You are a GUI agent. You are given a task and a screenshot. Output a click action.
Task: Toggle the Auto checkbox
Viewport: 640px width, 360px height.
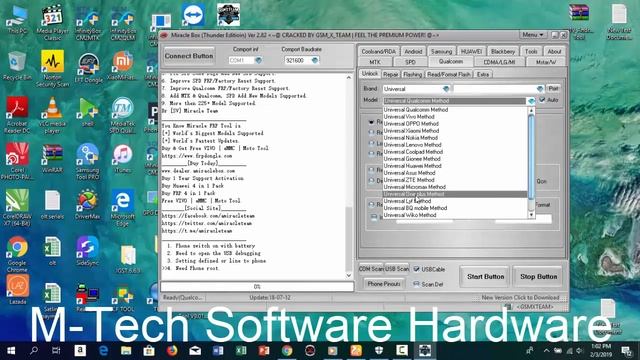(x=542, y=100)
